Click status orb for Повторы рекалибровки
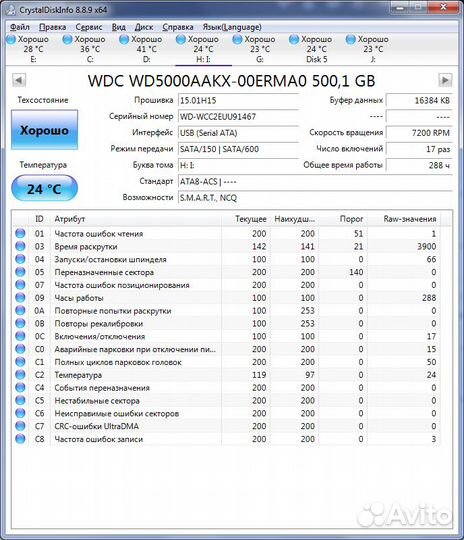This screenshot has height=540, width=464. point(20,323)
